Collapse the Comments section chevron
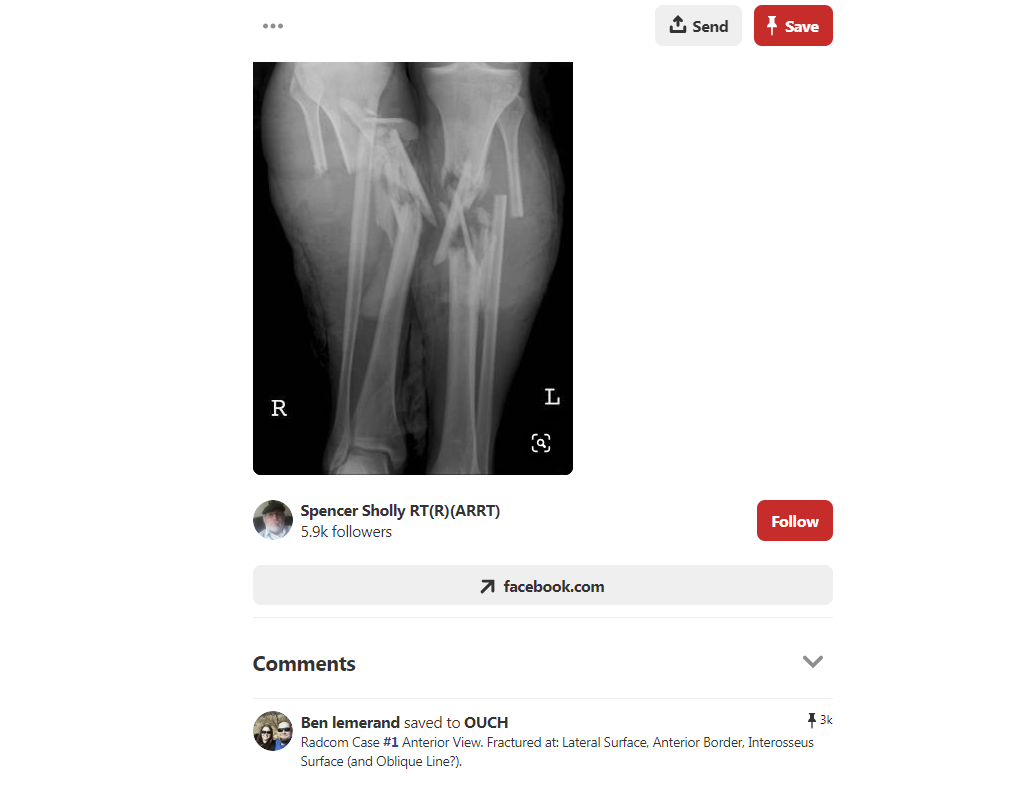Viewport: 1035px width, 811px height. [813, 661]
